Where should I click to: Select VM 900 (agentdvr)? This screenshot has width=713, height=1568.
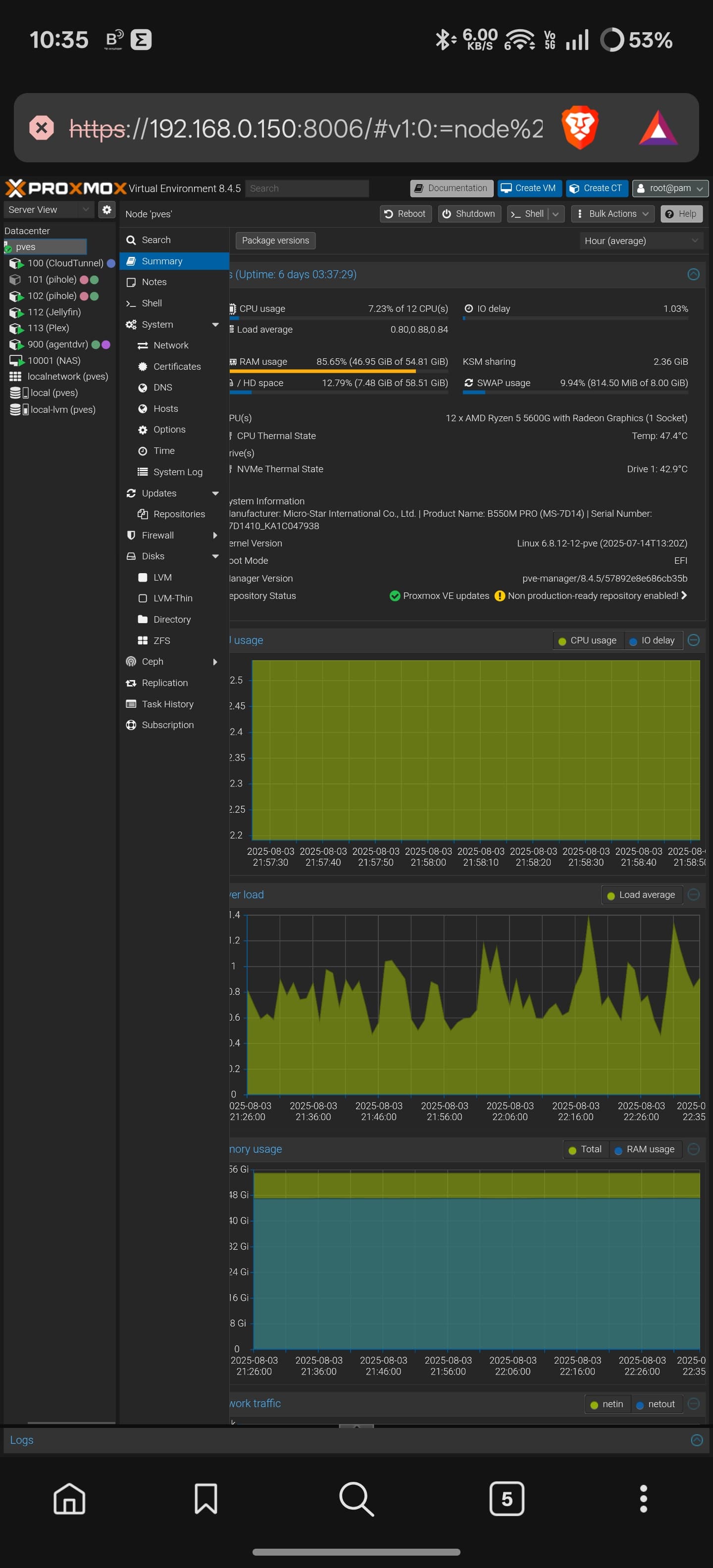(x=58, y=344)
